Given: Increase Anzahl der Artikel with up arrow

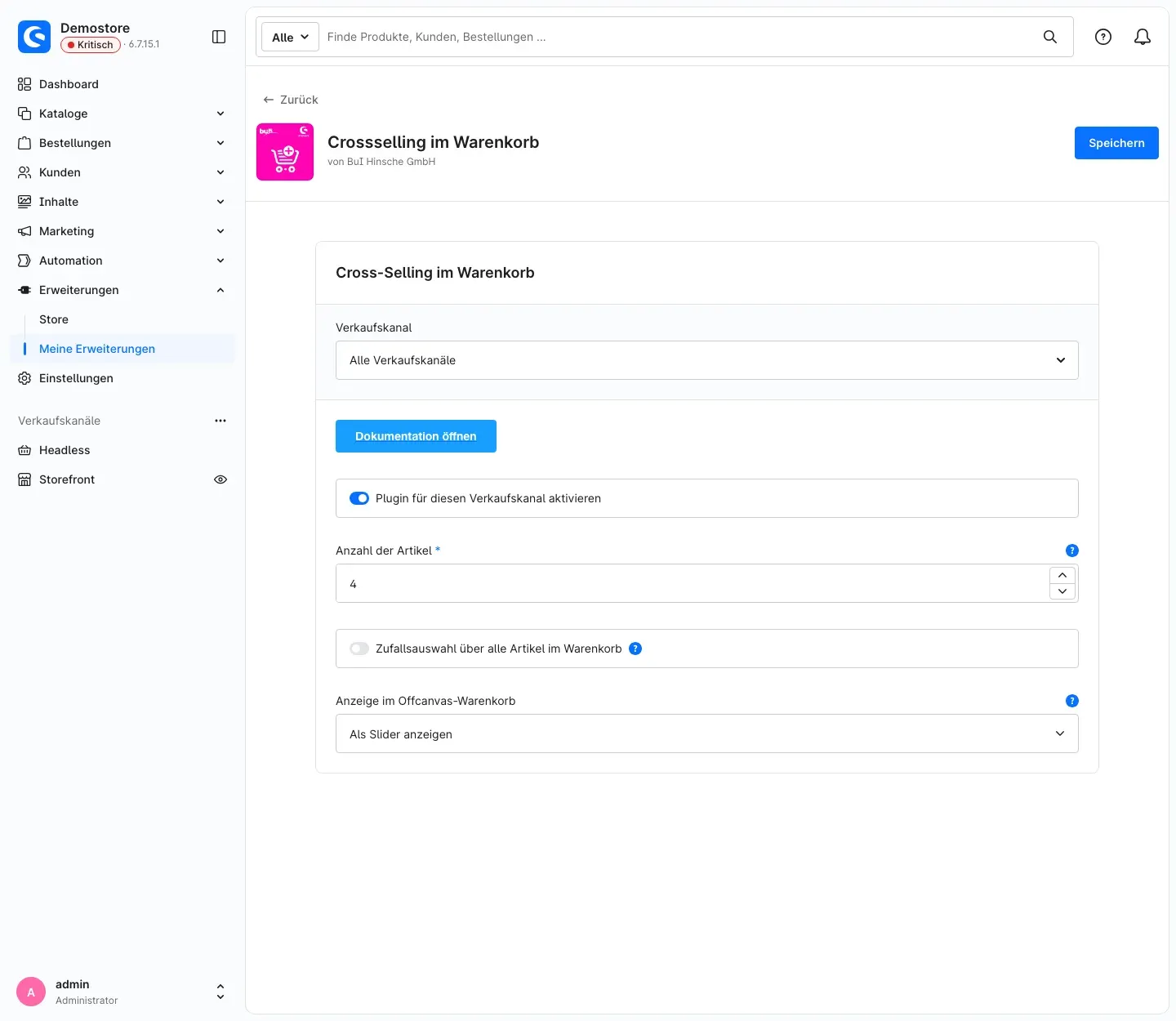Looking at the screenshot, I should click(x=1062, y=575).
